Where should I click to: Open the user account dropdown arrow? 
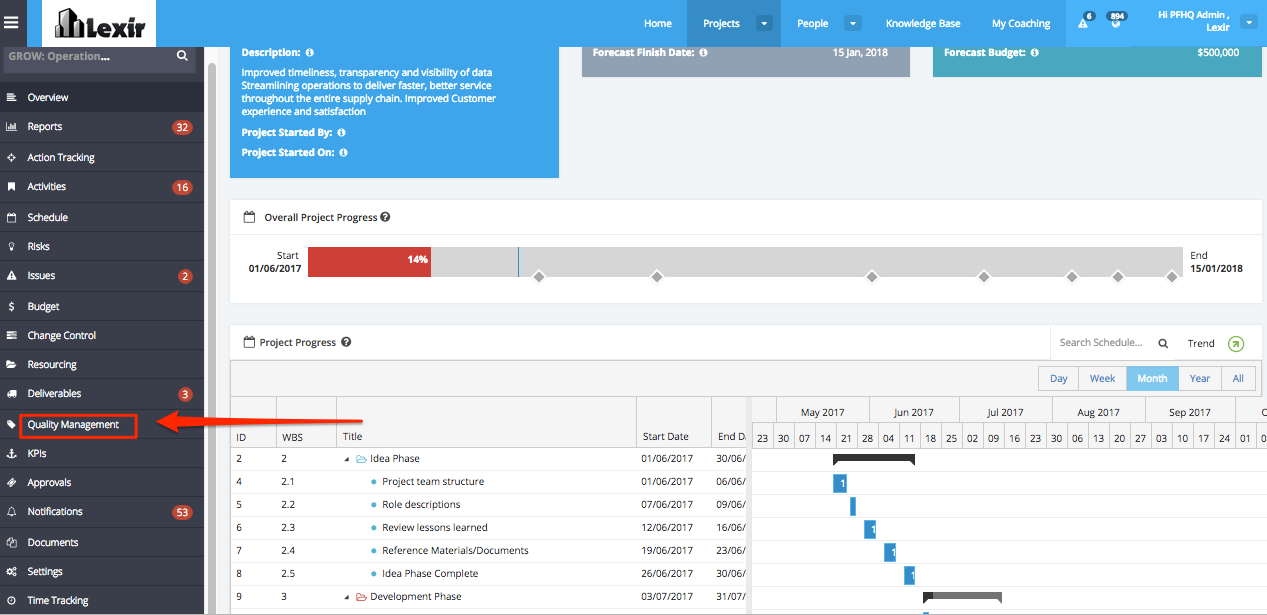[x=1248, y=21]
